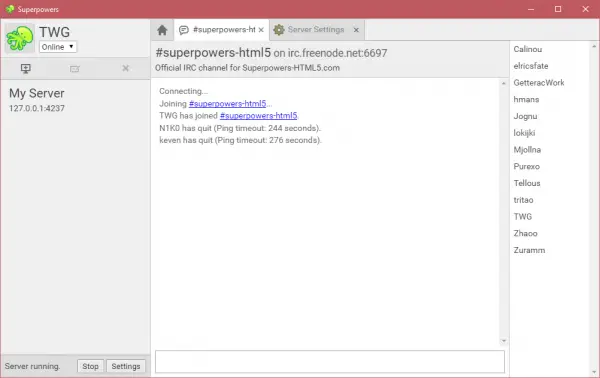This screenshot has width=600, height=378.
Task: Open the home tab icon
Action: pyautogui.click(x=162, y=30)
